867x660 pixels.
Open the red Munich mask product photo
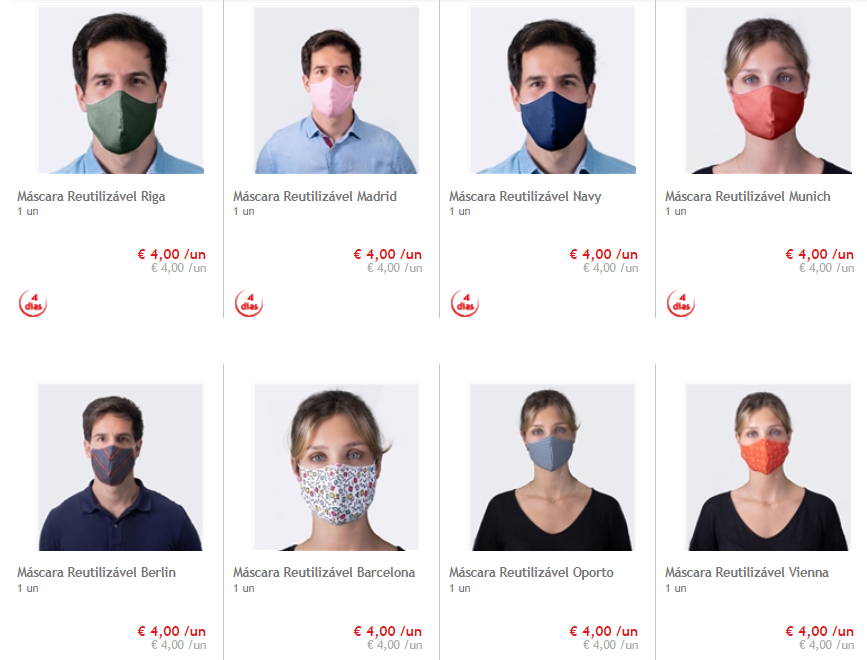coord(769,90)
